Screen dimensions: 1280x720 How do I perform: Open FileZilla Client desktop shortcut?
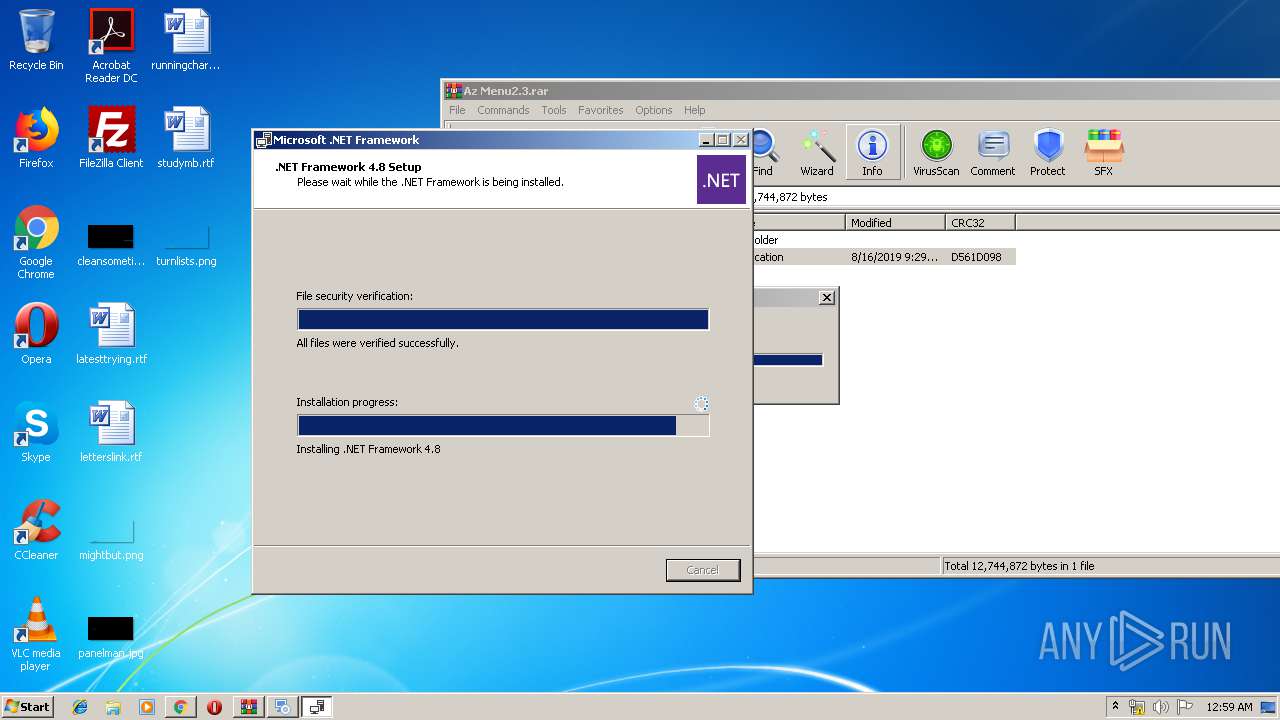pos(111,138)
